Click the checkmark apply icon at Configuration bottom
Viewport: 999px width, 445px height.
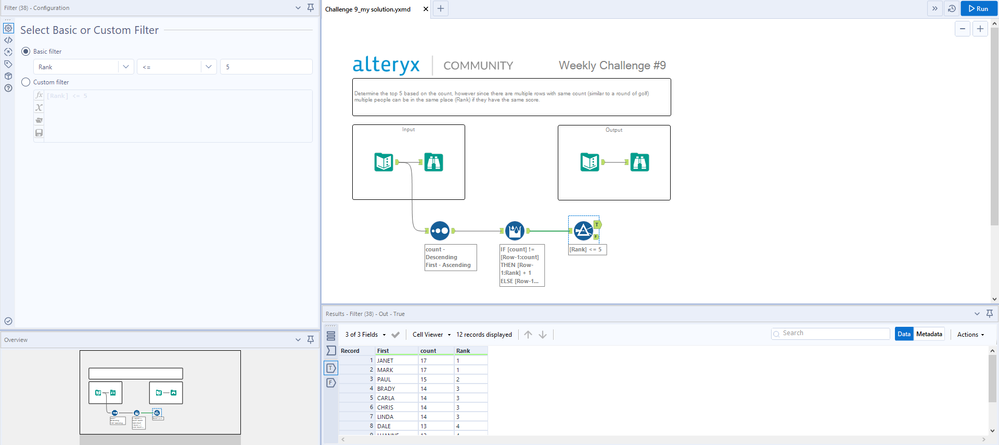8,321
